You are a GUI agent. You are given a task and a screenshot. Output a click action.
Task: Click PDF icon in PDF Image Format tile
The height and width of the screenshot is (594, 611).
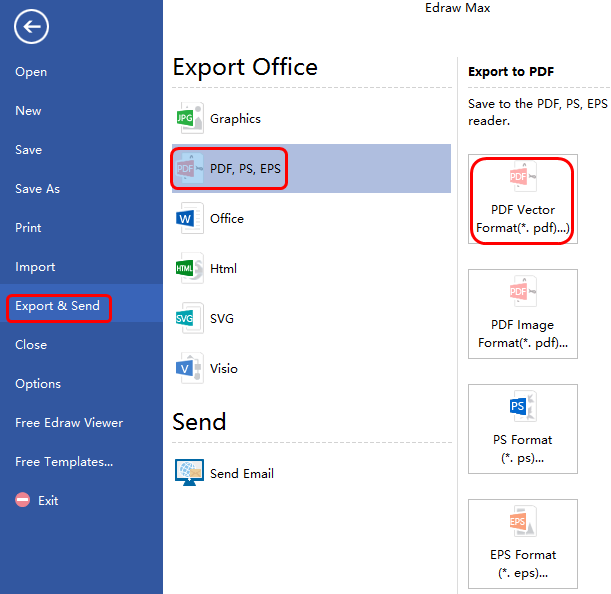(523, 292)
